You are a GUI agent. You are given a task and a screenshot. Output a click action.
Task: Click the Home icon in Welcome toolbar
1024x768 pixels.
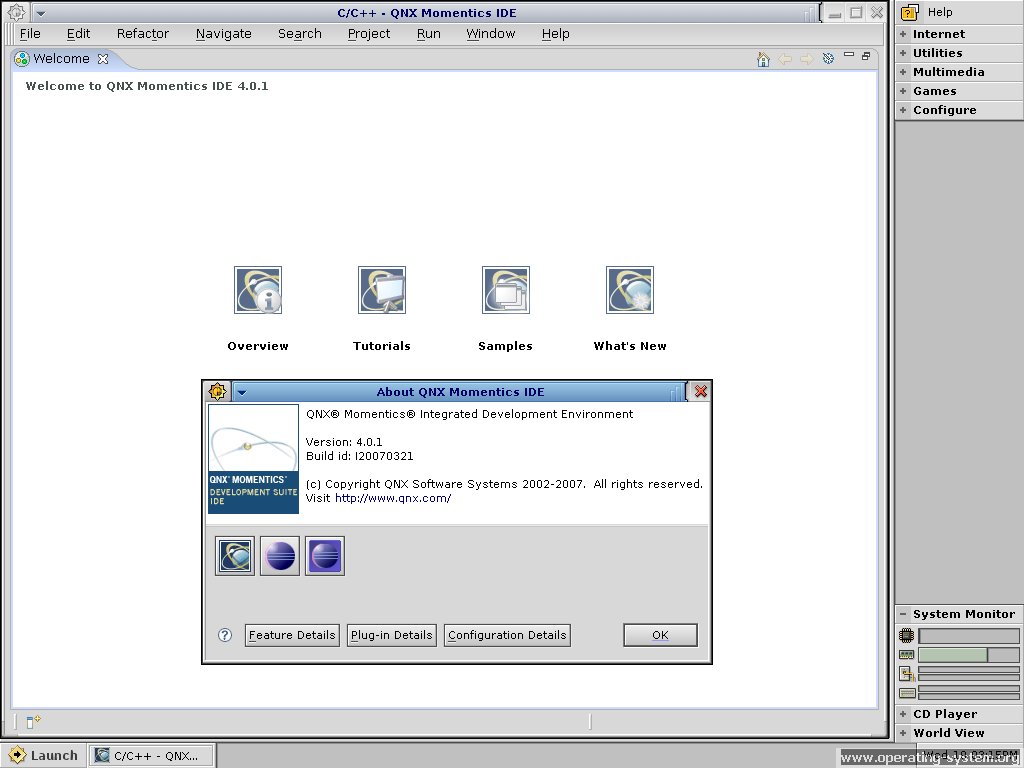(763, 59)
